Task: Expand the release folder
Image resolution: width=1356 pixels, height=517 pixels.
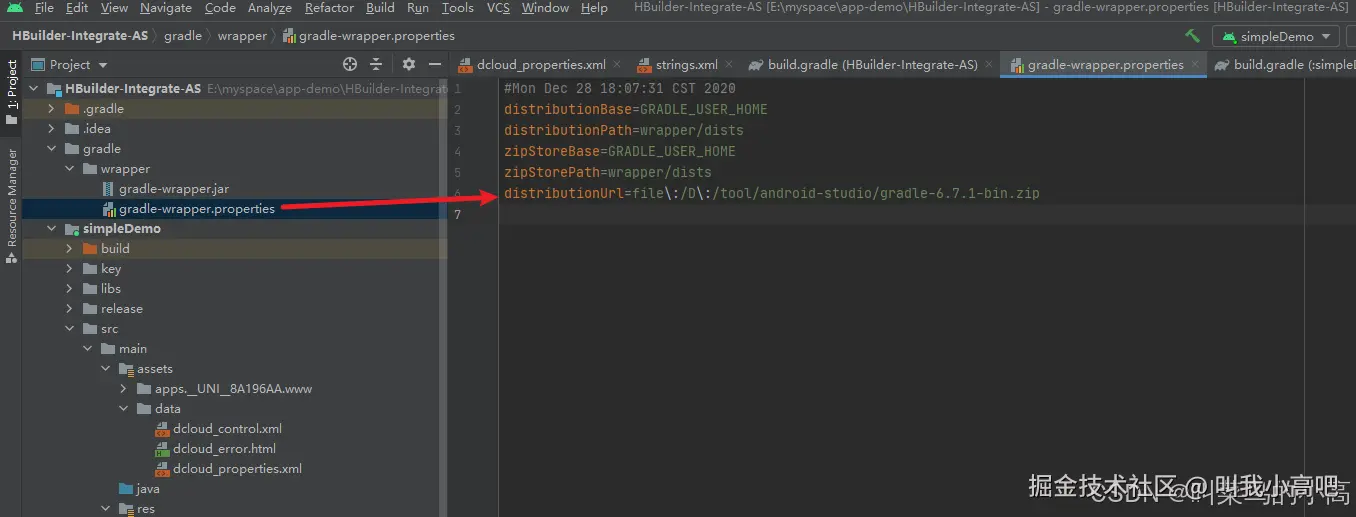Action: [x=69, y=309]
